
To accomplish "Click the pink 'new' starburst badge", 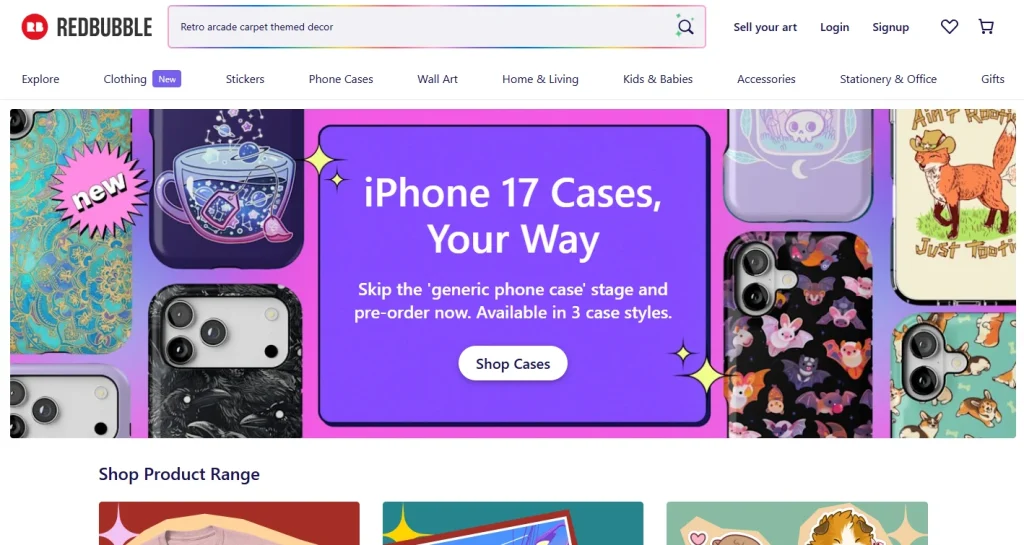I will tap(99, 190).
